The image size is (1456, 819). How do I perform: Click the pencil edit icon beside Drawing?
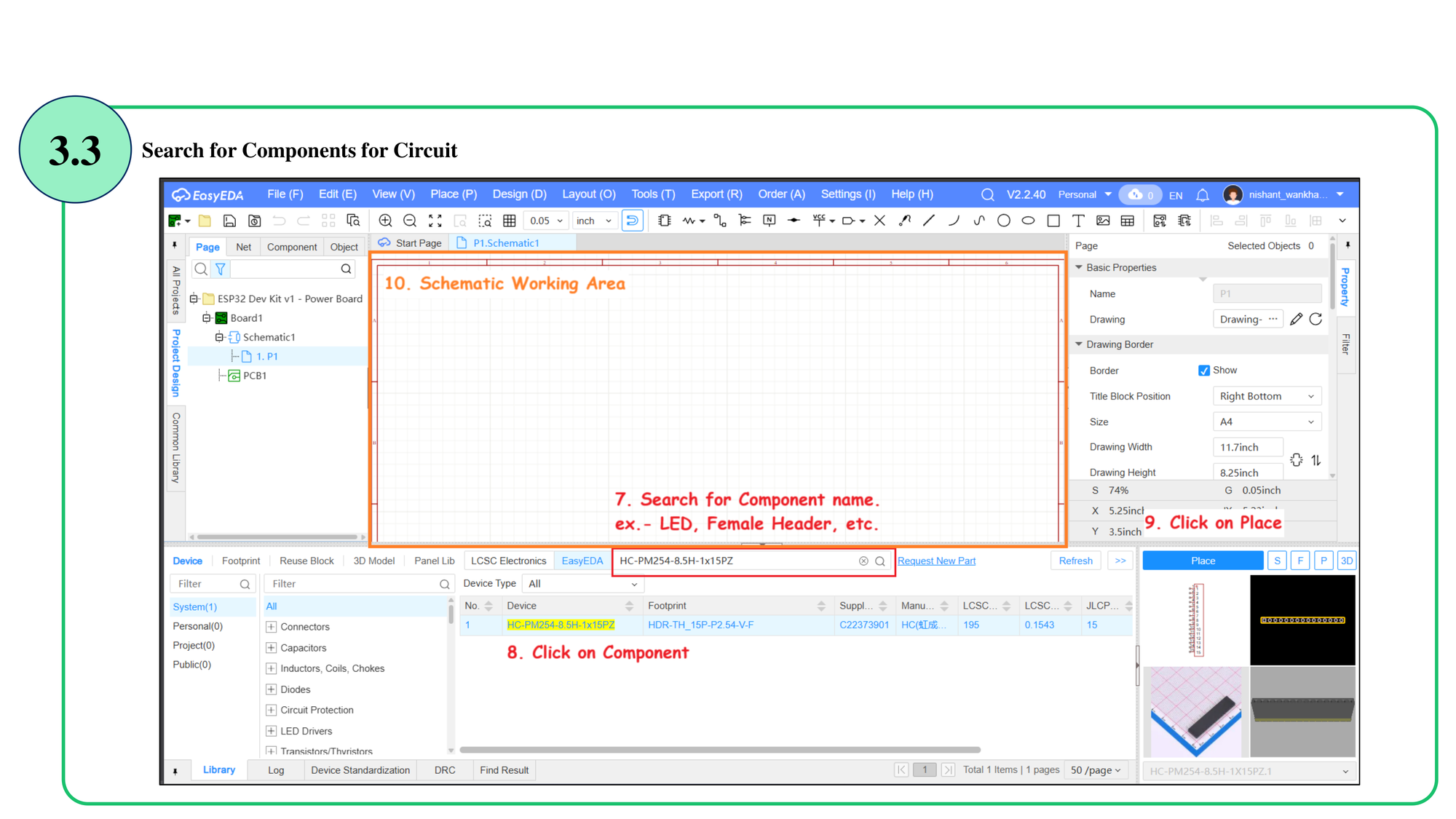(1296, 320)
